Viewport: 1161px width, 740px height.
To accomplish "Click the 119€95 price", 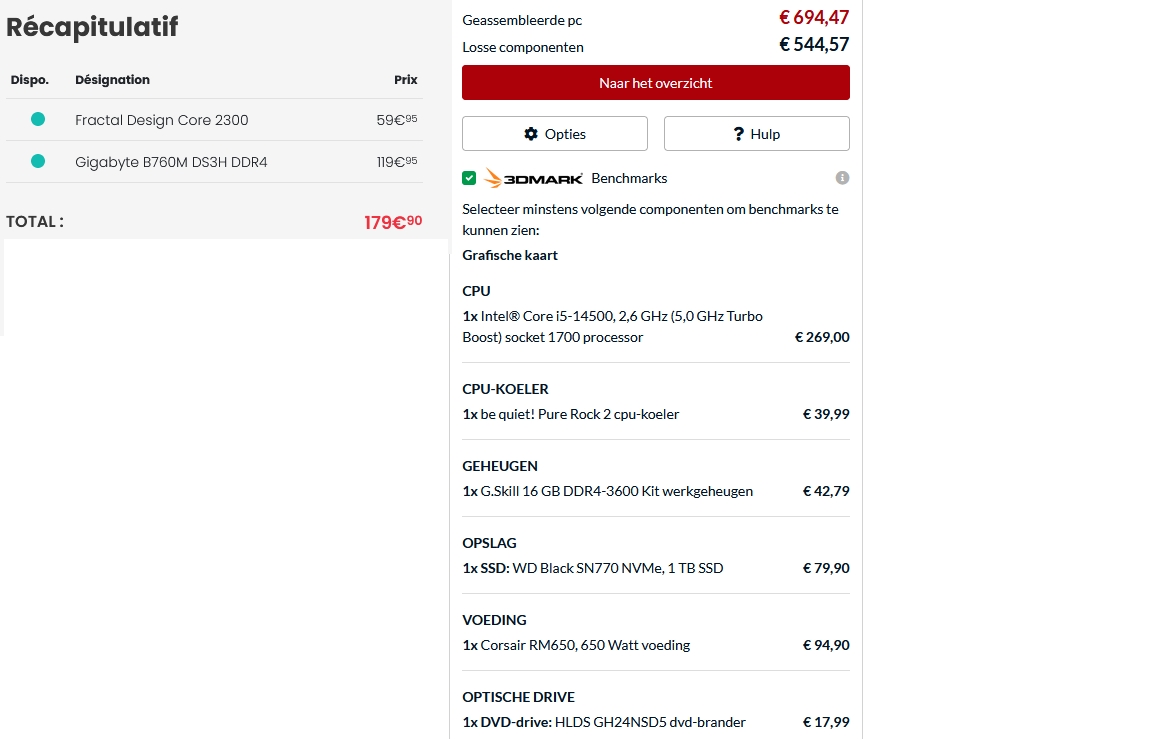I will pos(397,161).
